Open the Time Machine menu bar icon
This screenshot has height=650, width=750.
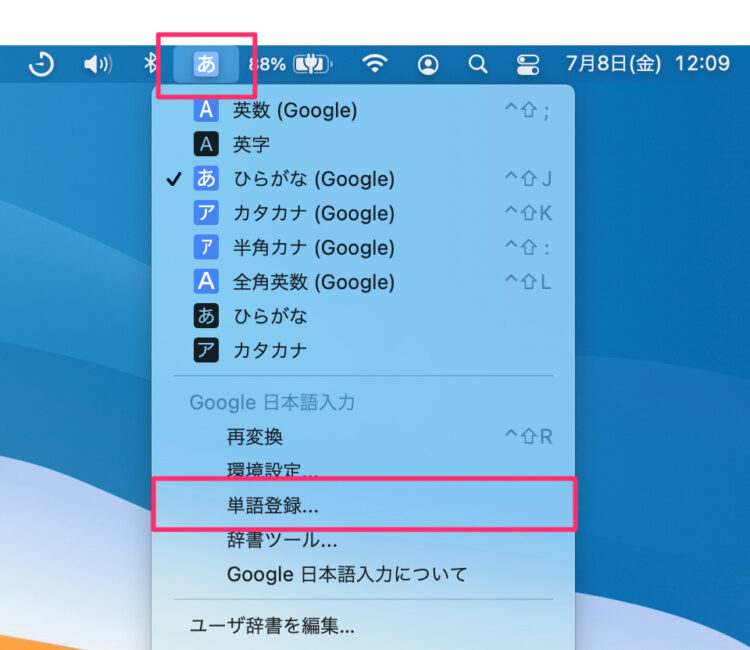pos(41,64)
